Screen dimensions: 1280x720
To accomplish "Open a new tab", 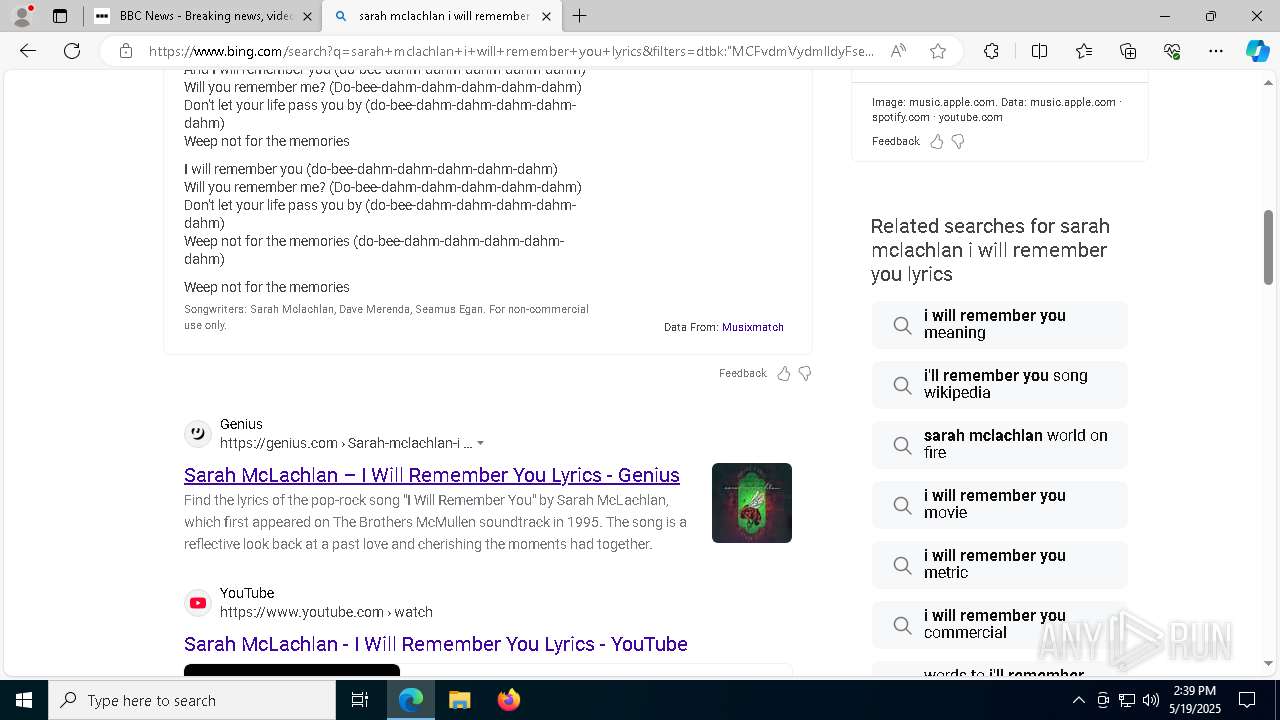I will coord(580,16).
